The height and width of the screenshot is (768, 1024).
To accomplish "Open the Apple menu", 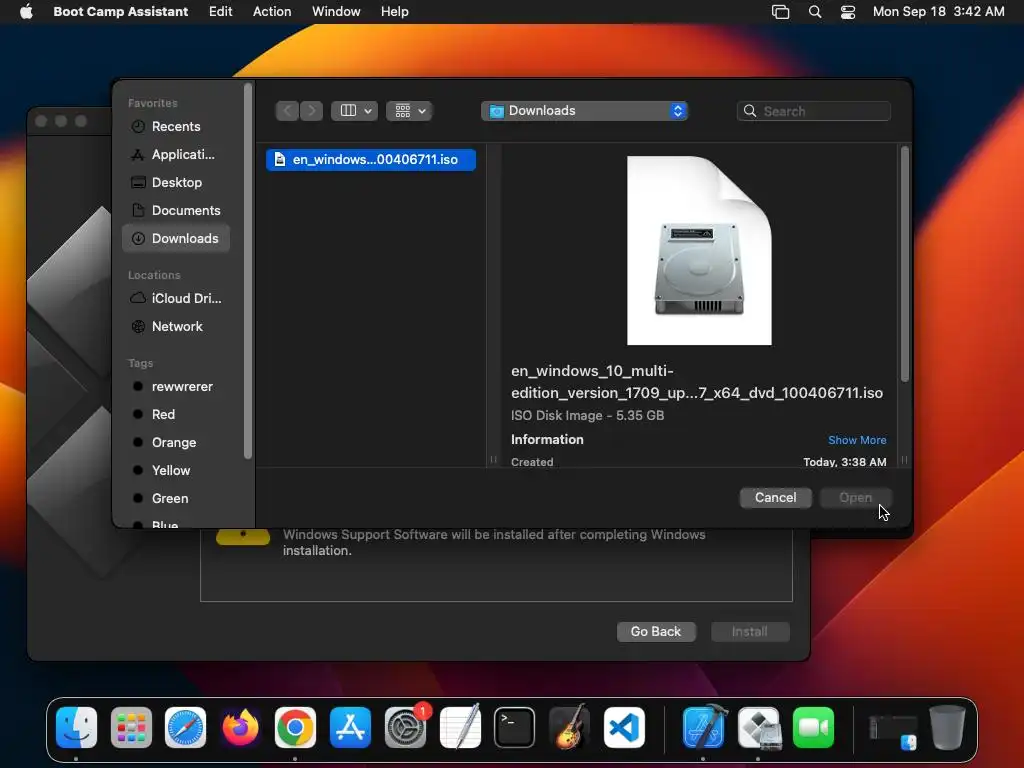I will (x=26, y=11).
